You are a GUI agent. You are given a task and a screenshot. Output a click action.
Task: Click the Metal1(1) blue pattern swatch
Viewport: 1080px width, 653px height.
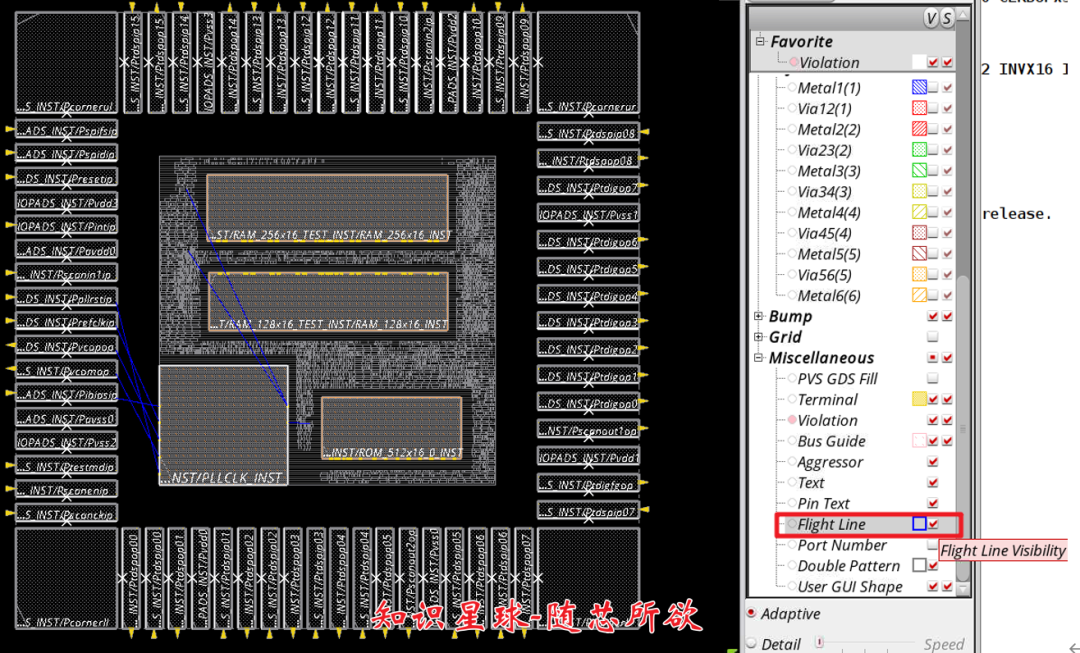921,87
